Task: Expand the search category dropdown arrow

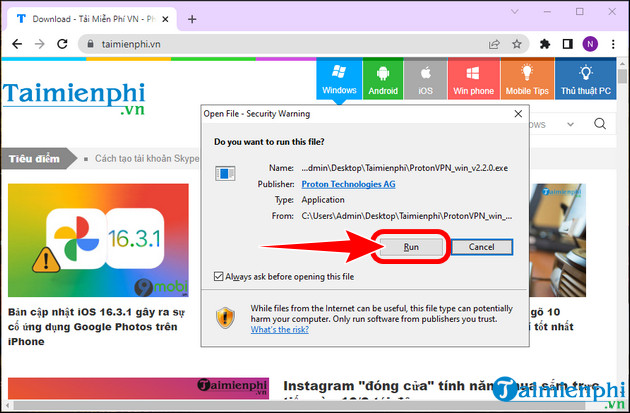Action: pyautogui.click(x=569, y=125)
